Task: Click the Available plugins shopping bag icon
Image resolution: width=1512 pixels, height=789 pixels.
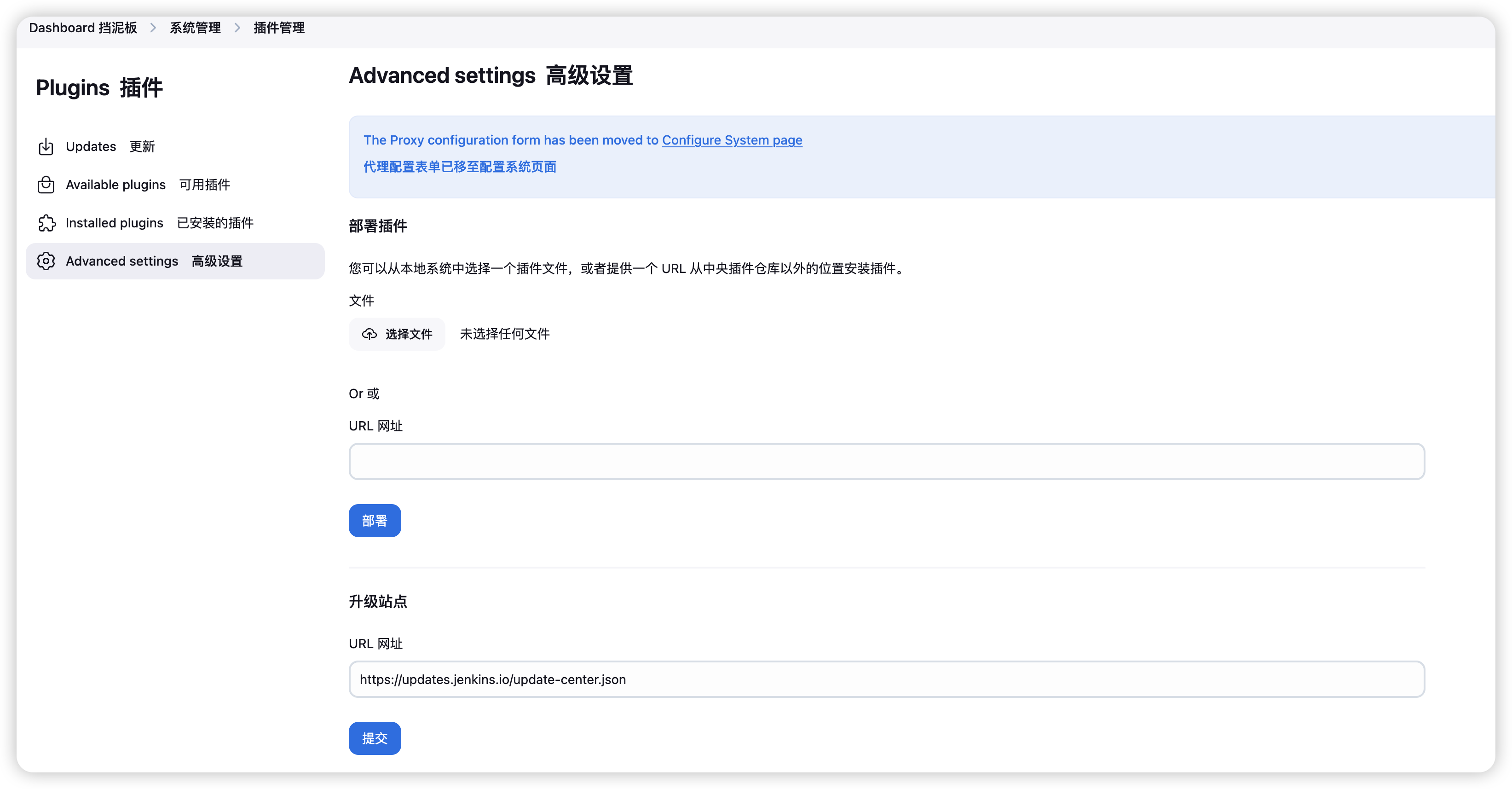Action: [x=46, y=185]
